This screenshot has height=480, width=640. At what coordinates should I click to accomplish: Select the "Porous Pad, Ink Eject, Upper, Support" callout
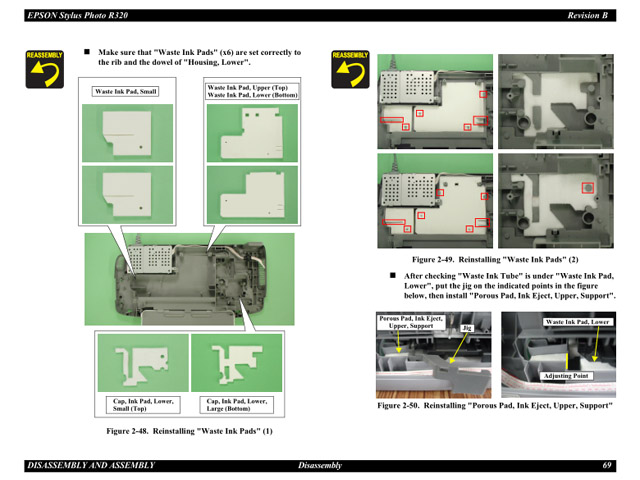pos(410,322)
